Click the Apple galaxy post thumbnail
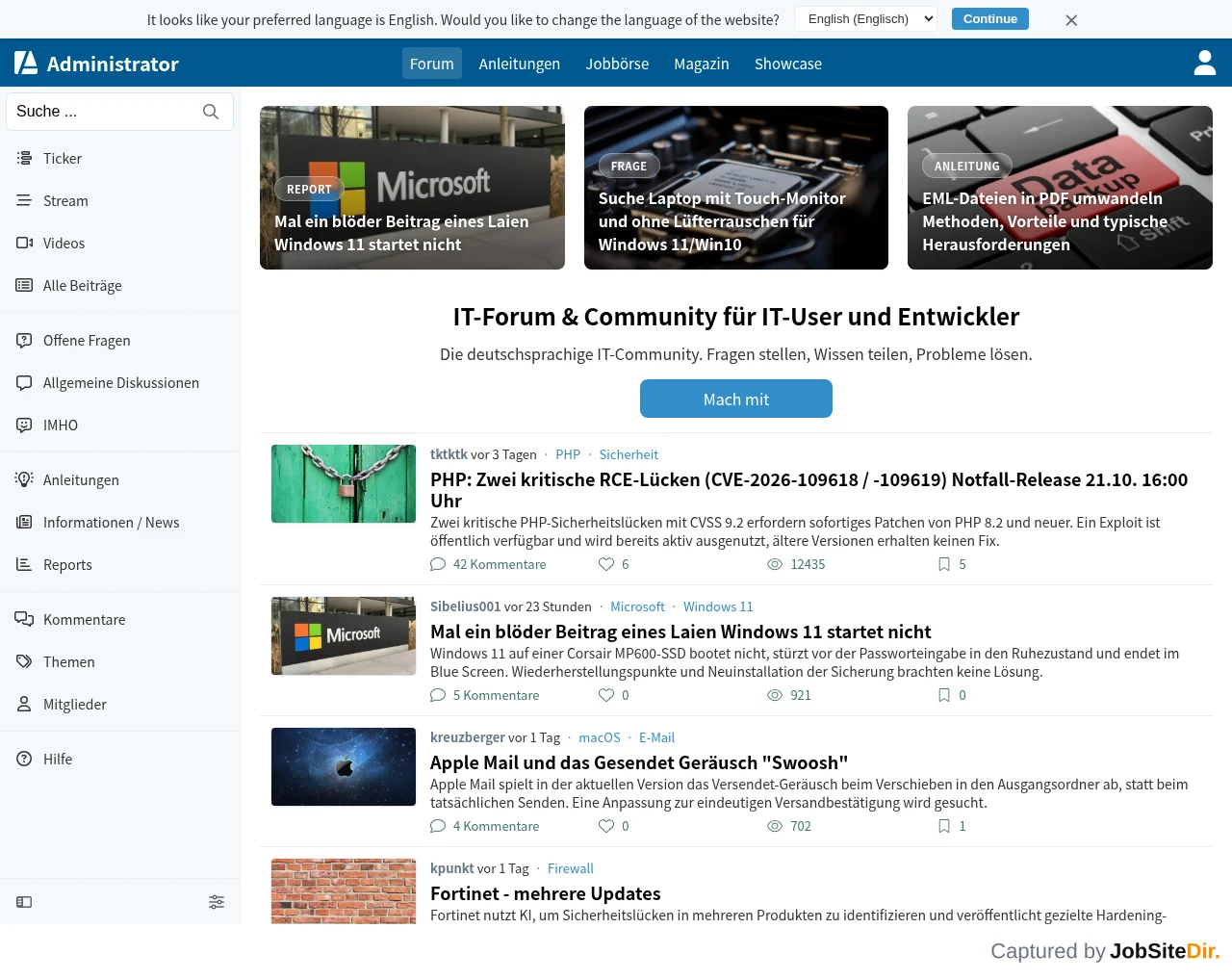The width and height of the screenshot is (1232, 980). coord(344,766)
